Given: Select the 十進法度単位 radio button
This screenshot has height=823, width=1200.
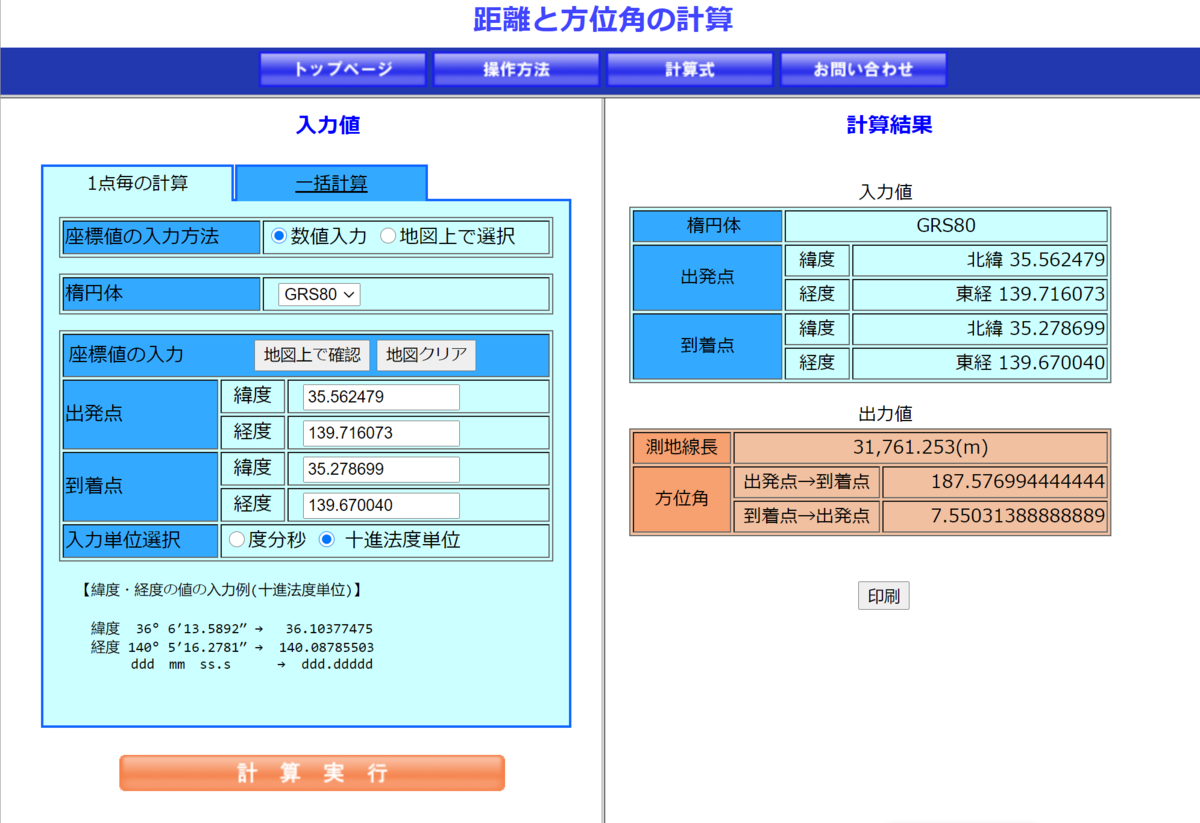Looking at the screenshot, I should point(327,540).
